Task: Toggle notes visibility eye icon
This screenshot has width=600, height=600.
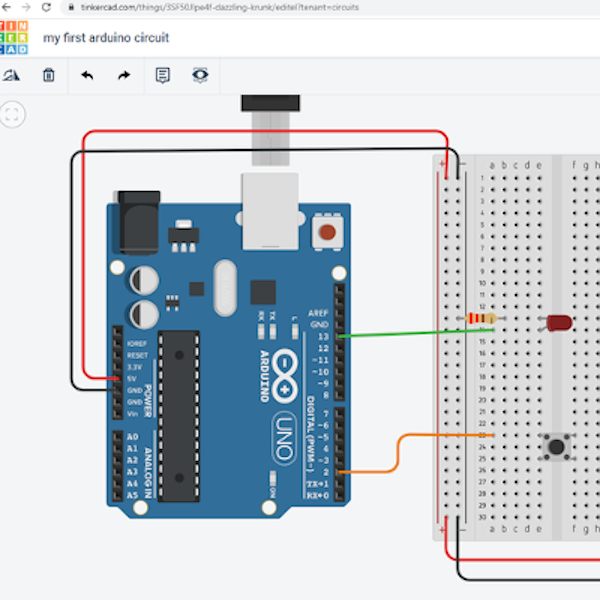Action: coord(200,75)
